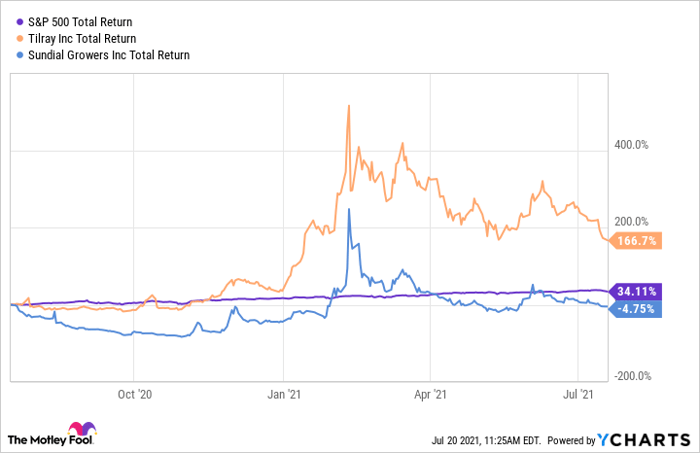
Task: Click the -200.0% y-axis label
Action: 633,377
